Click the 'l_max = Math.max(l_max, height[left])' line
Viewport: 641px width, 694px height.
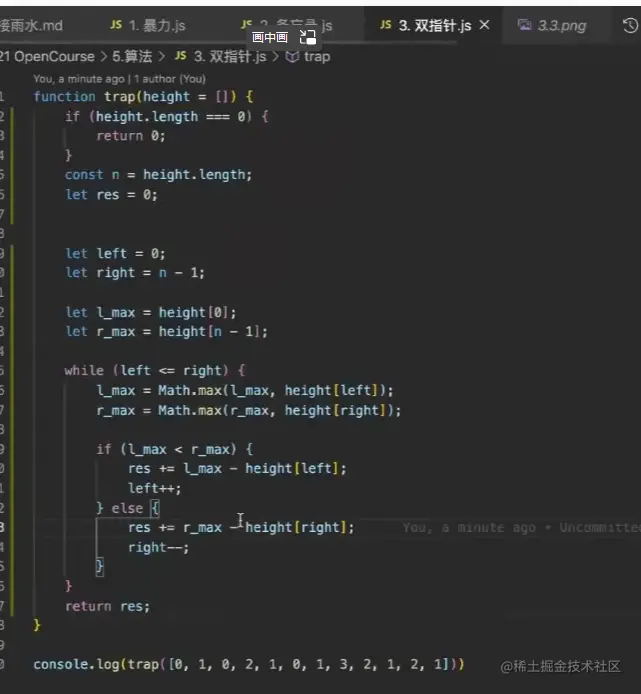tap(245, 390)
